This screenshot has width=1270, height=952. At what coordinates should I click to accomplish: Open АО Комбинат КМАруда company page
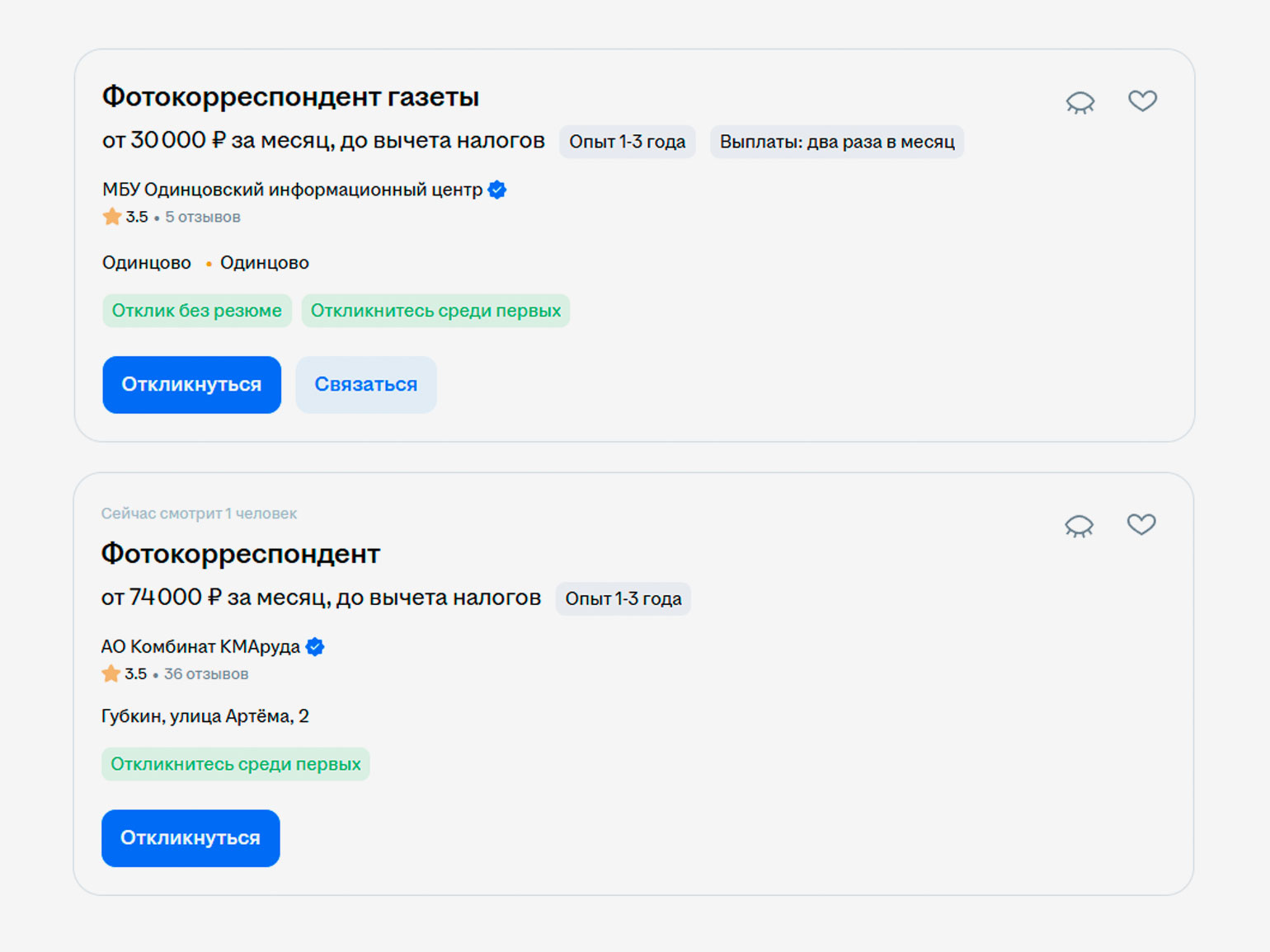pos(200,647)
